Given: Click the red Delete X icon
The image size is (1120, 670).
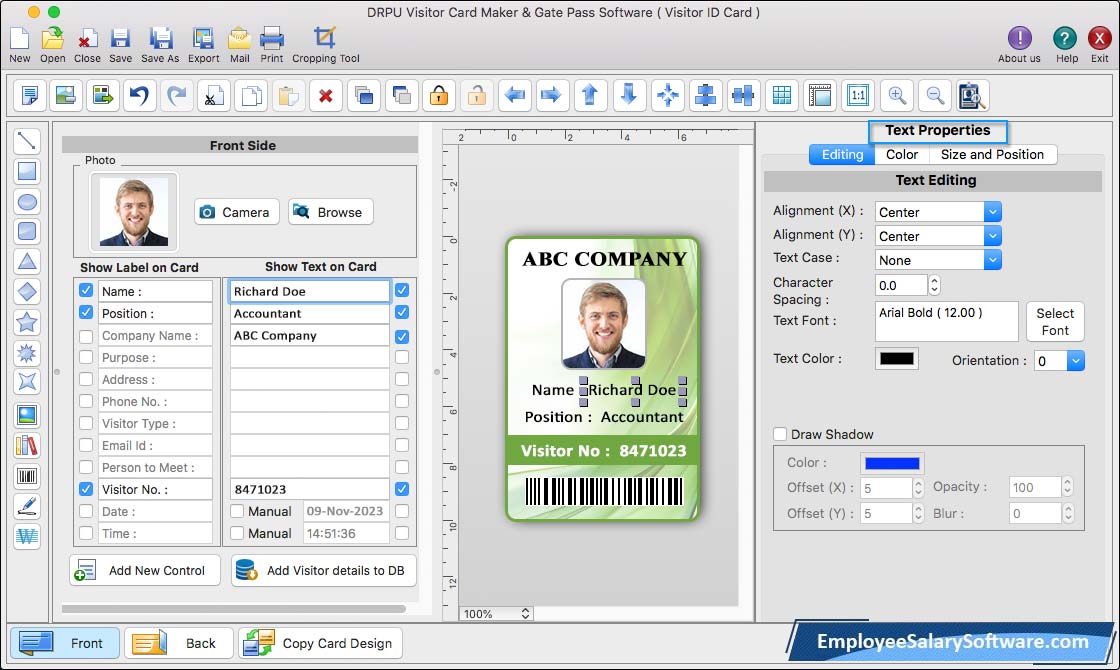Looking at the screenshot, I should point(326,95).
